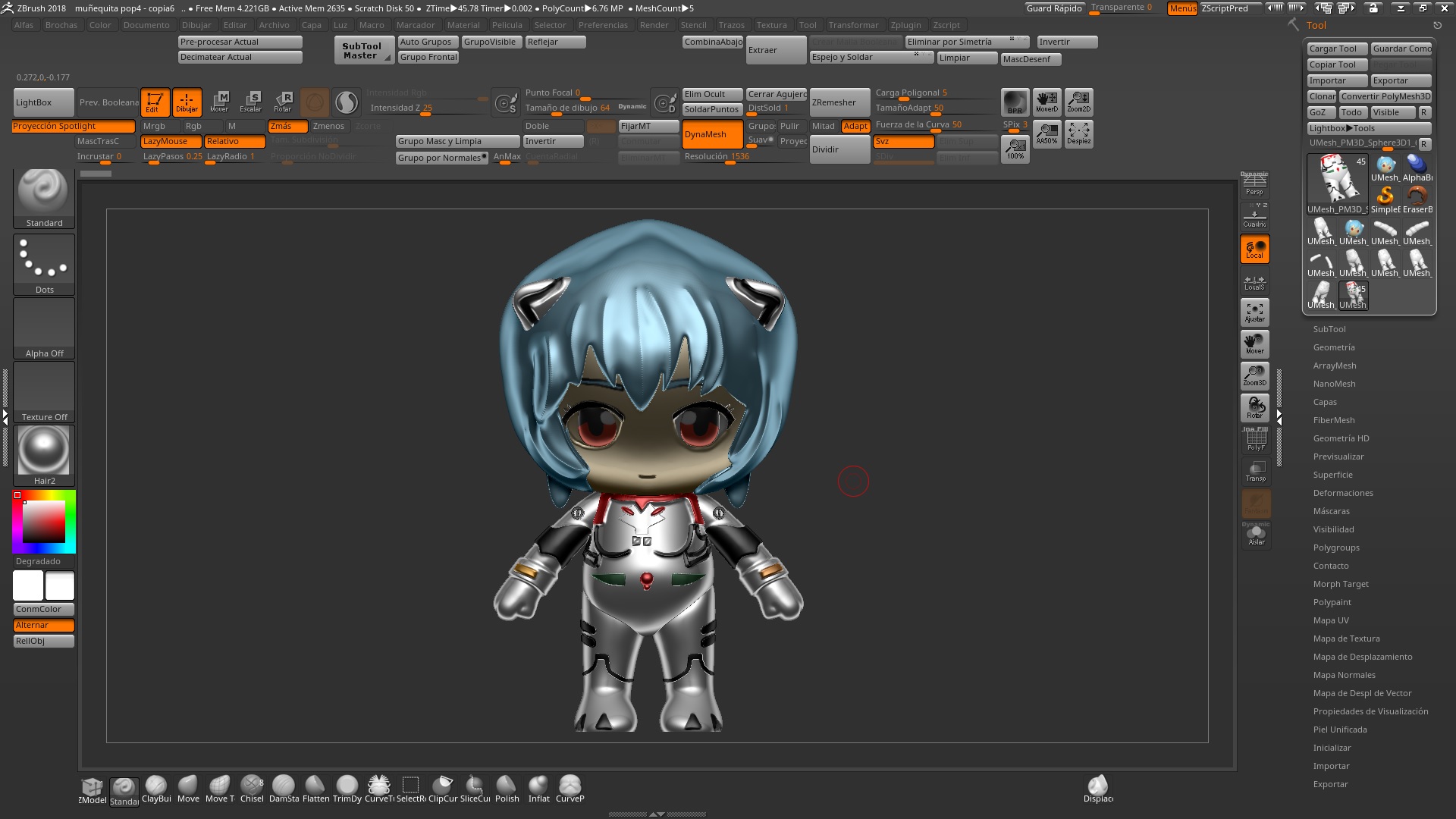Open the Archivo menu
This screenshot has height=819, width=1456.
(275, 25)
